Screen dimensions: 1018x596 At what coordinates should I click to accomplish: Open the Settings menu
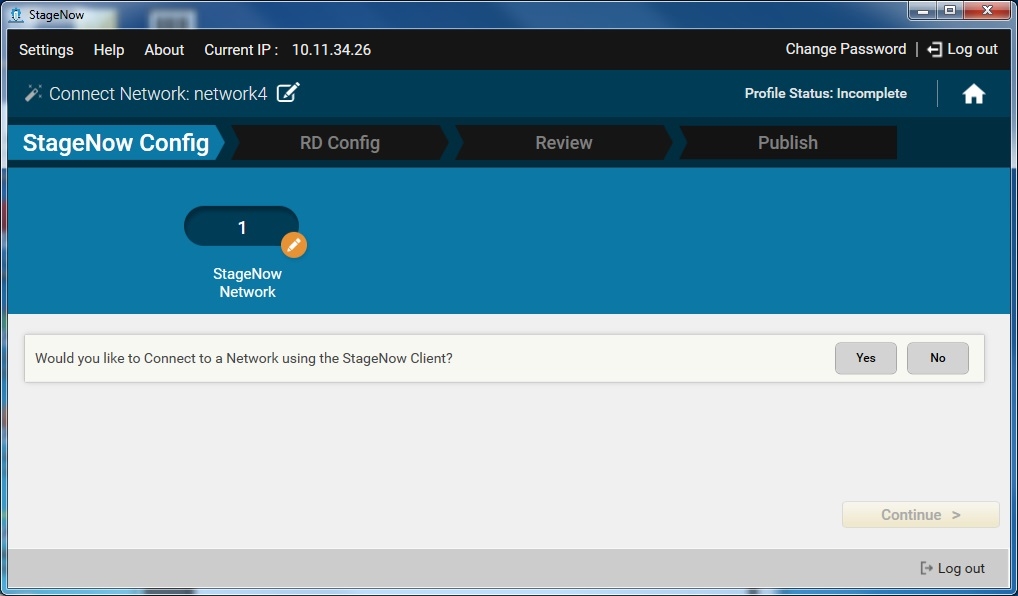tap(46, 50)
